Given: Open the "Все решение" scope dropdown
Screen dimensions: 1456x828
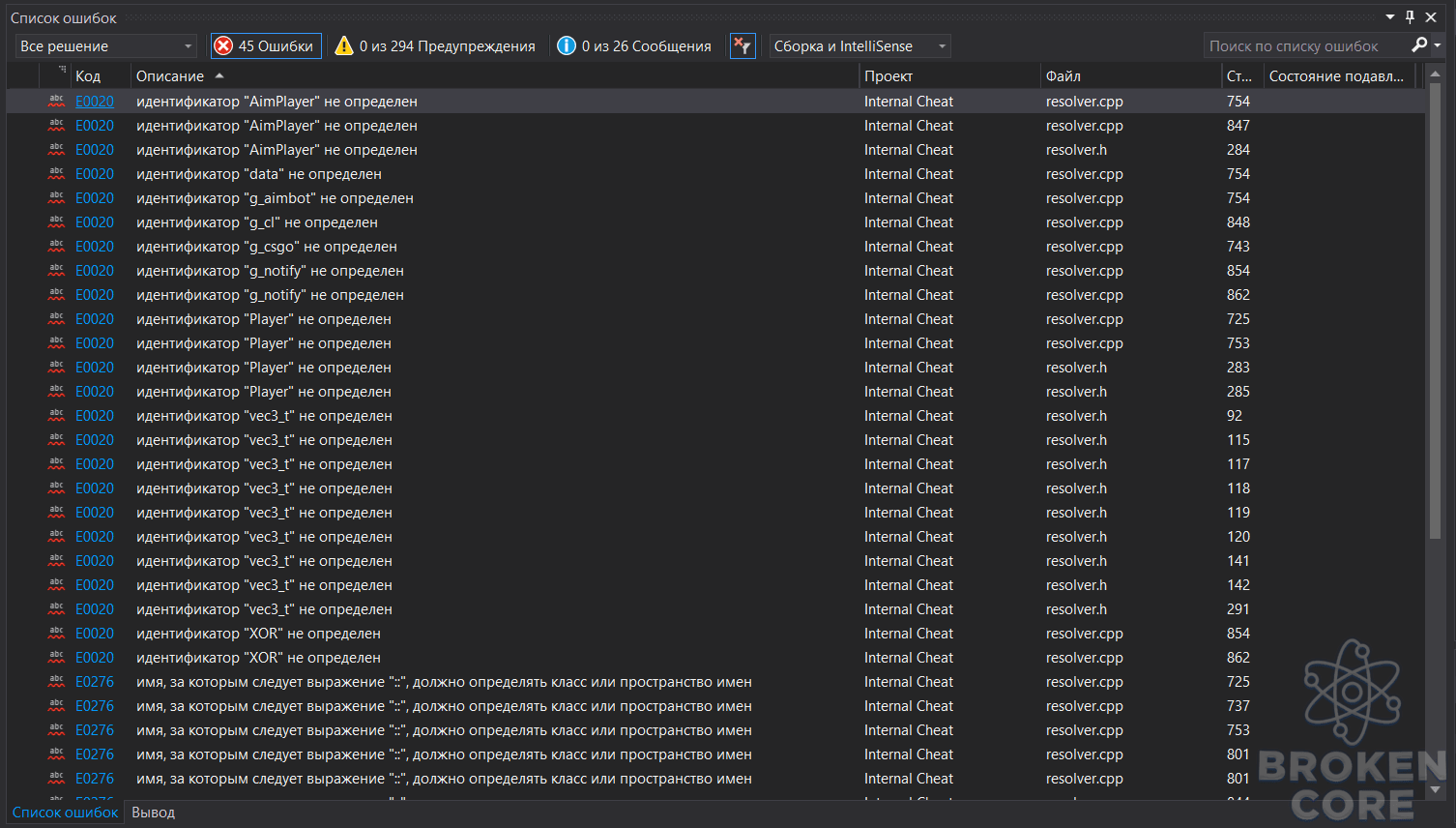Looking at the screenshot, I should pos(106,46).
